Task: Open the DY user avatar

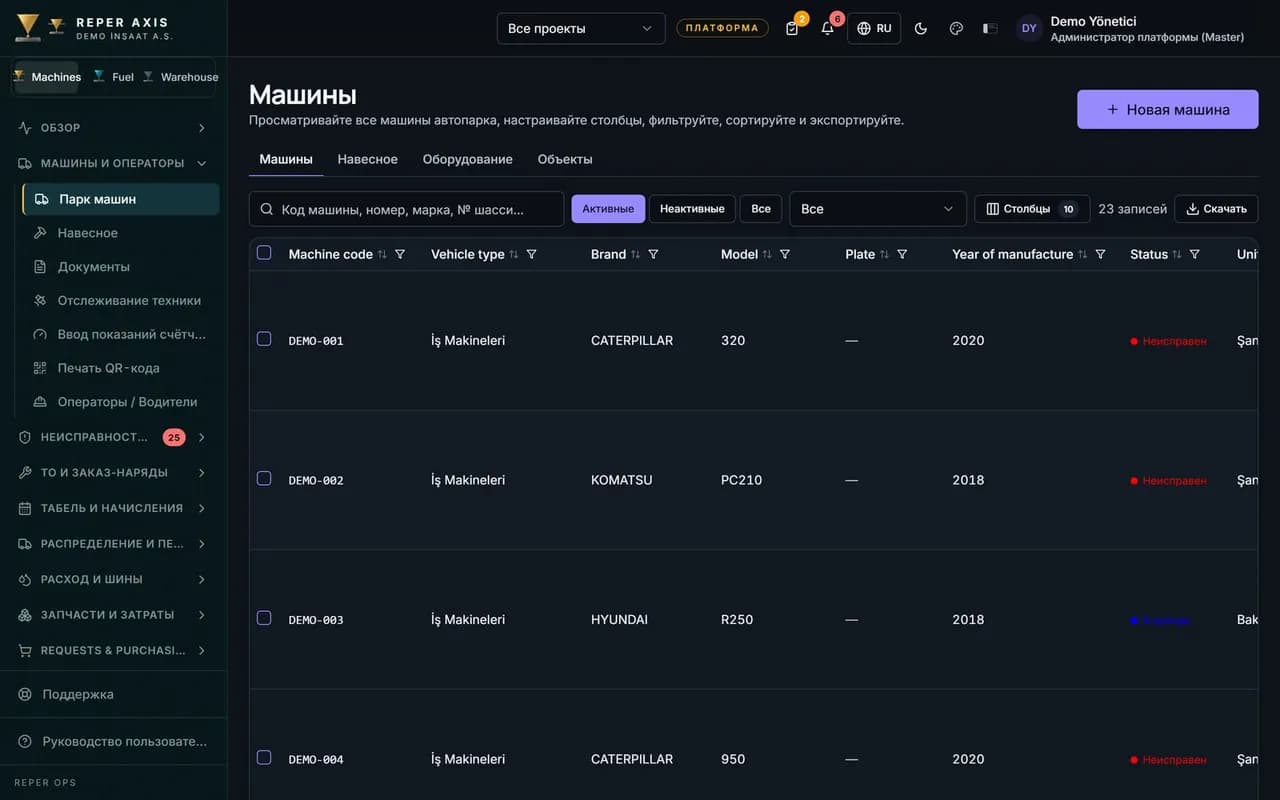Action: point(1029,28)
